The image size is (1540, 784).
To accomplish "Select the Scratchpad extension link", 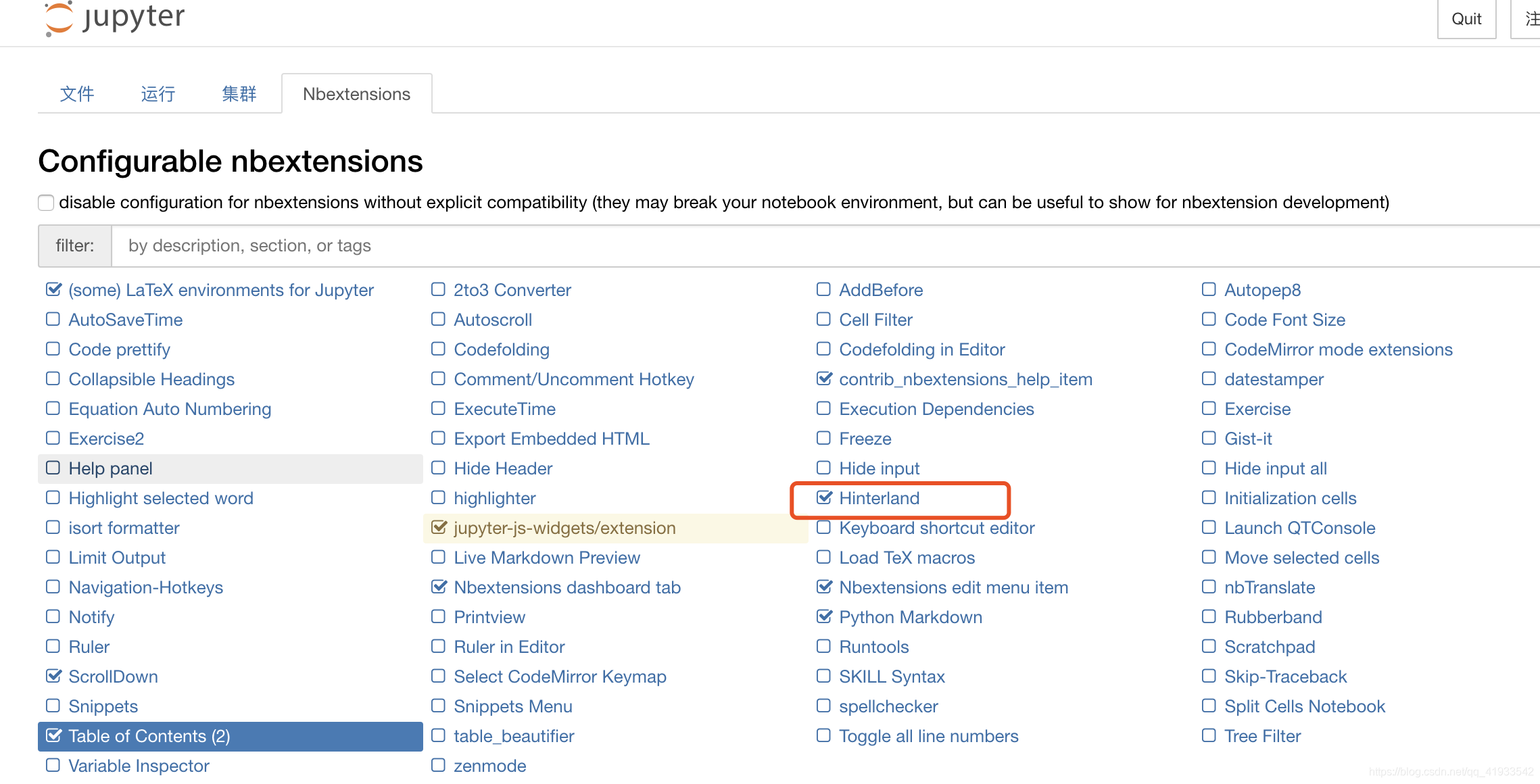I will 1270,647.
